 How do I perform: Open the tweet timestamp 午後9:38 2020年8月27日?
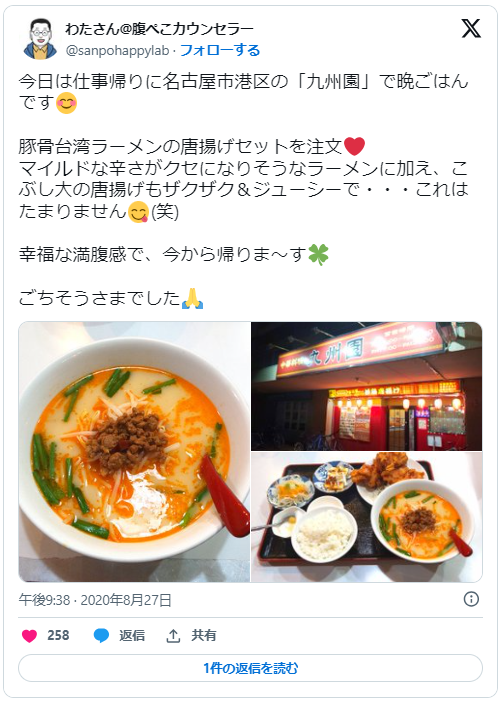point(95,600)
